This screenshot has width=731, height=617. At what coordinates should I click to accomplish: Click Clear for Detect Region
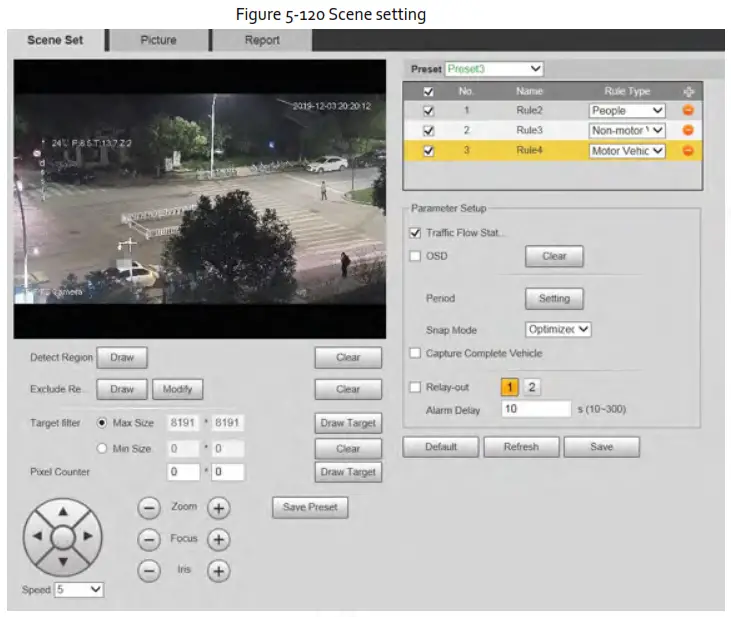(348, 358)
